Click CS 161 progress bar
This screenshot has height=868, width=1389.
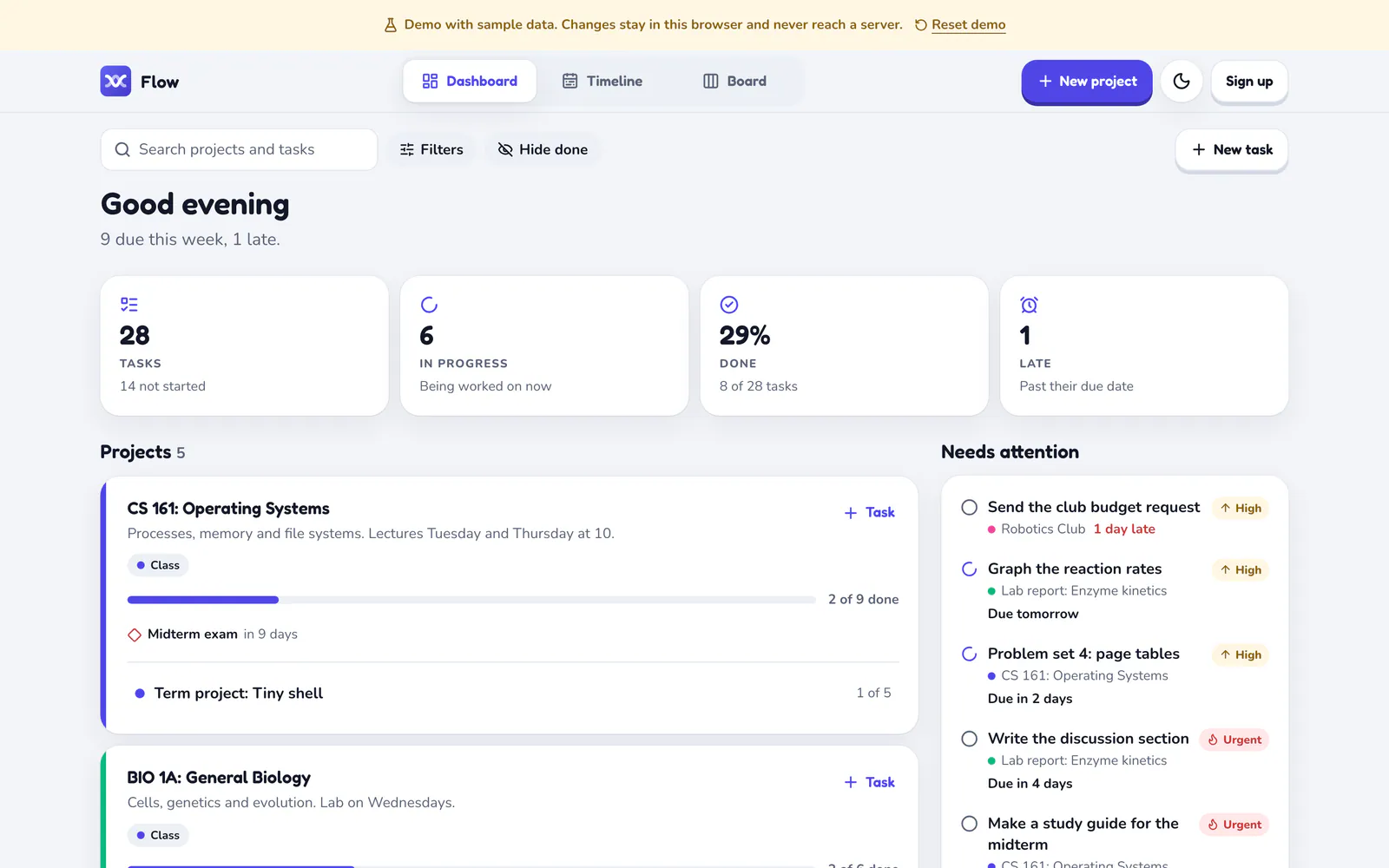[471, 600]
